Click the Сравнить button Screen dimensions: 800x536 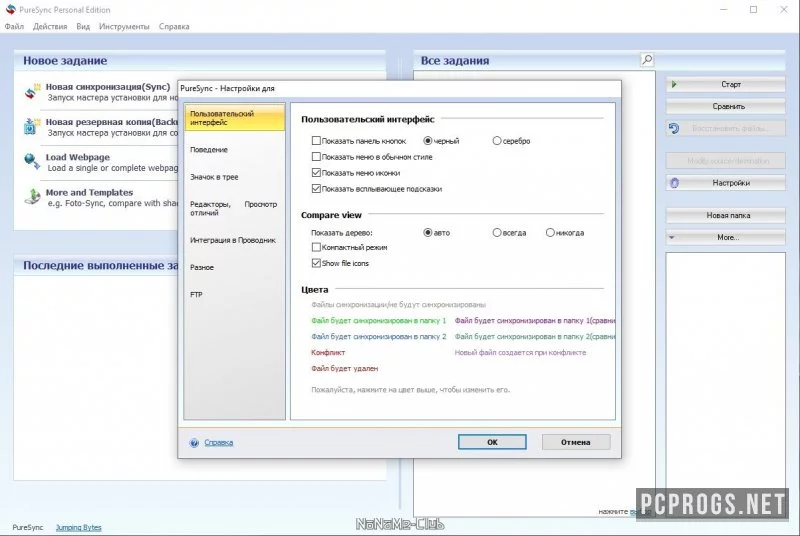725,106
